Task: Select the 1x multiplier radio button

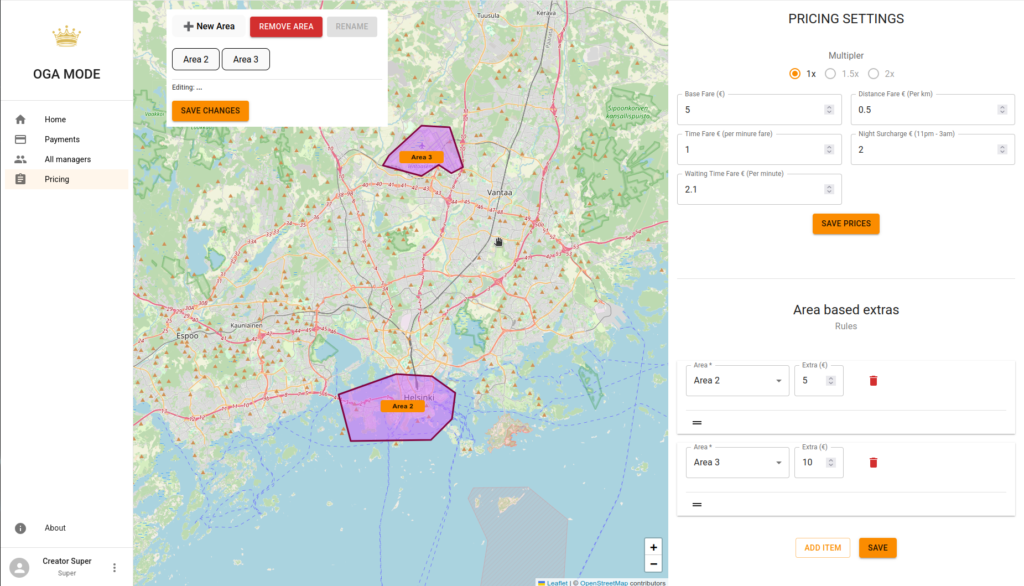Action: pyautogui.click(x=795, y=74)
